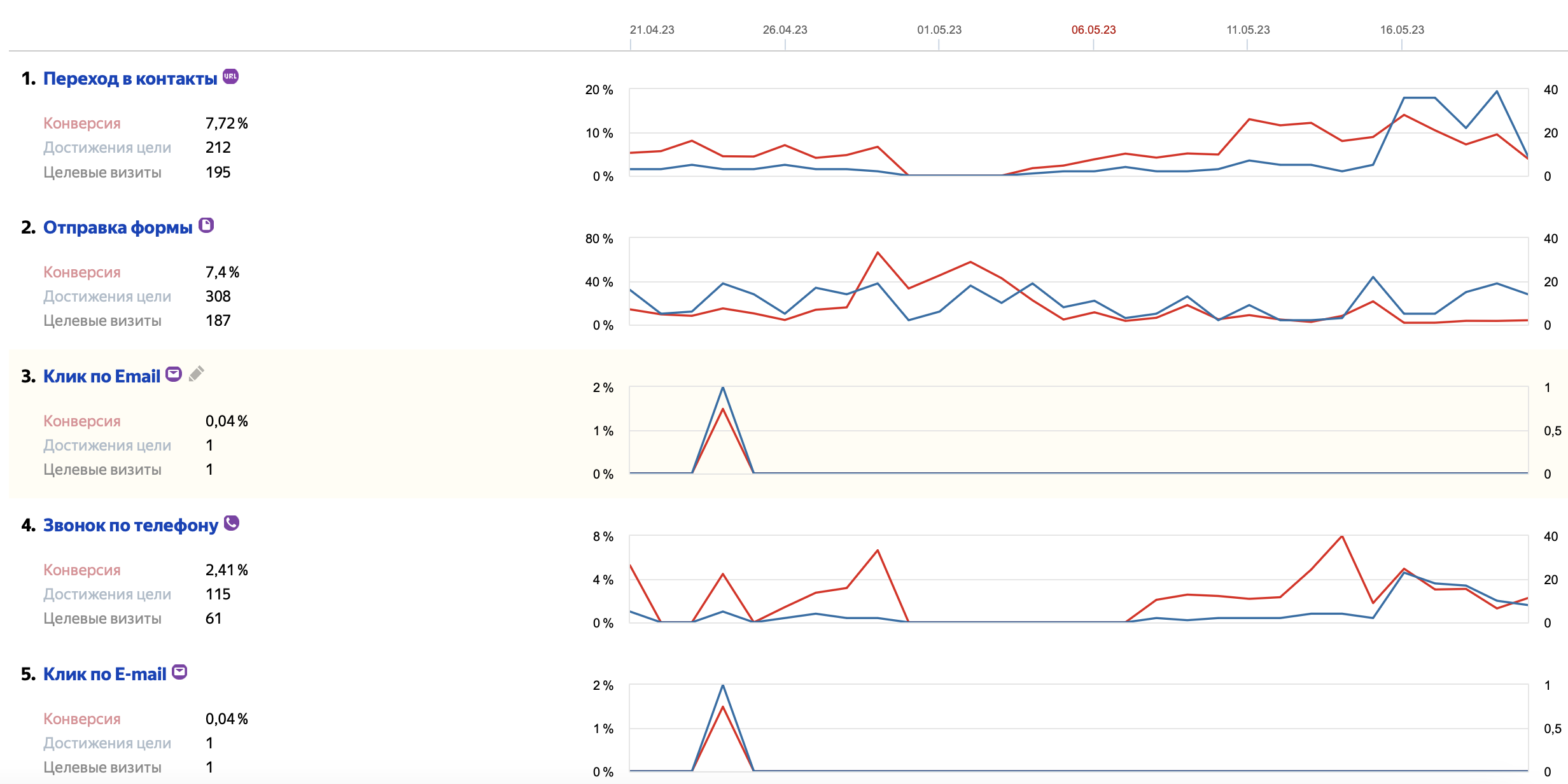Open the Переход в контакты goal link
The width and height of the screenshot is (1568, 784).
click(x=130, y=79)
